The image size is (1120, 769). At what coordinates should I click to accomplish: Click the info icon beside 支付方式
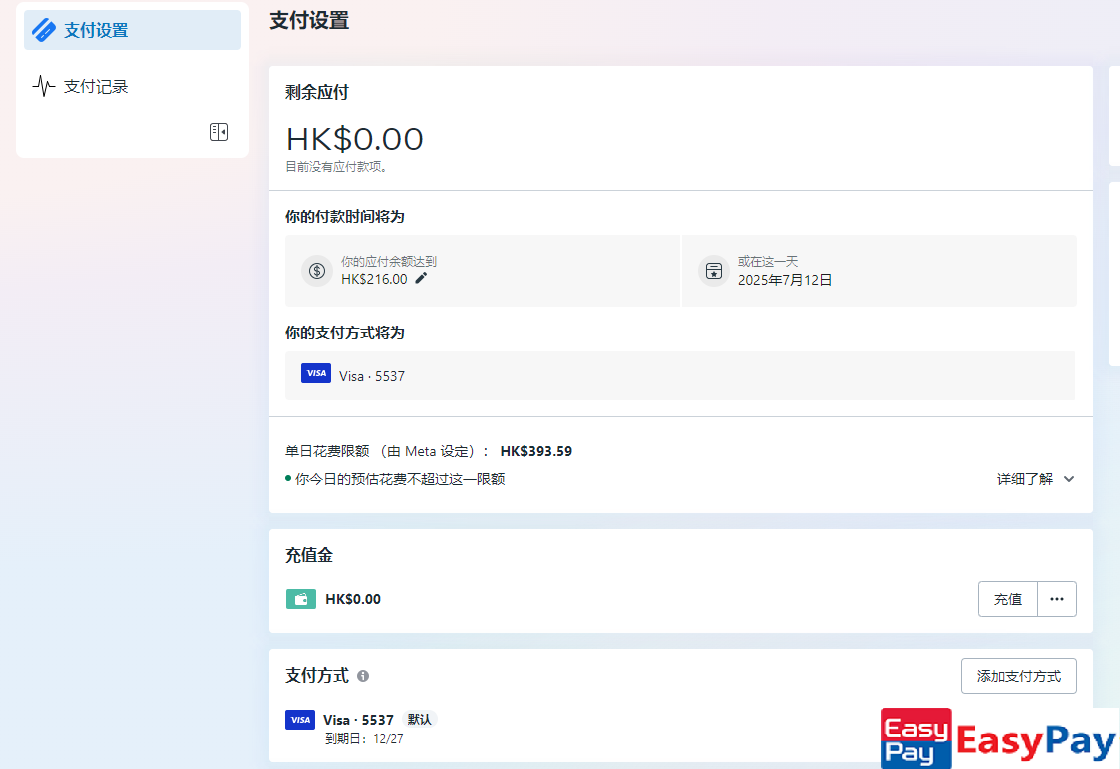click(363, 676)
